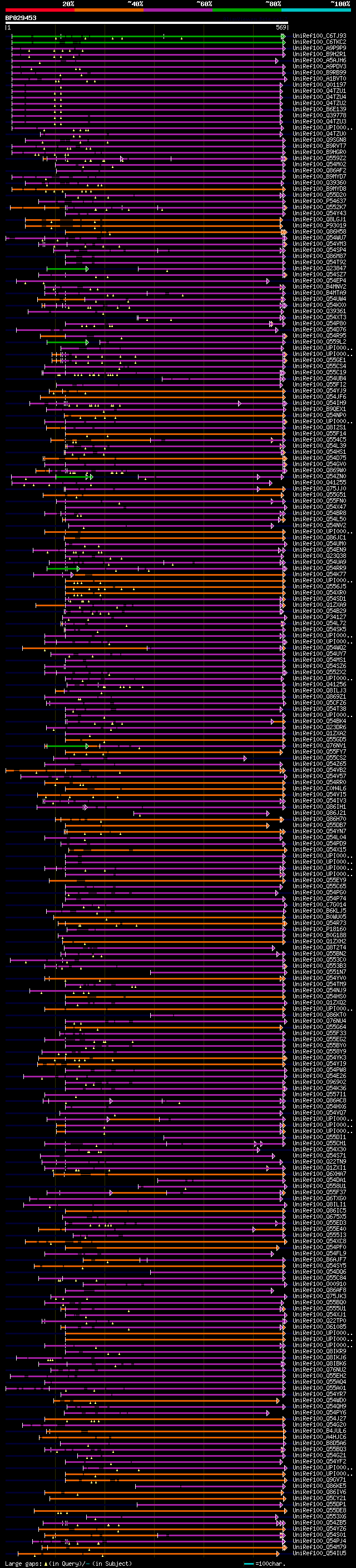Click the UniRef100_Q39360 label

click(319, 182)
